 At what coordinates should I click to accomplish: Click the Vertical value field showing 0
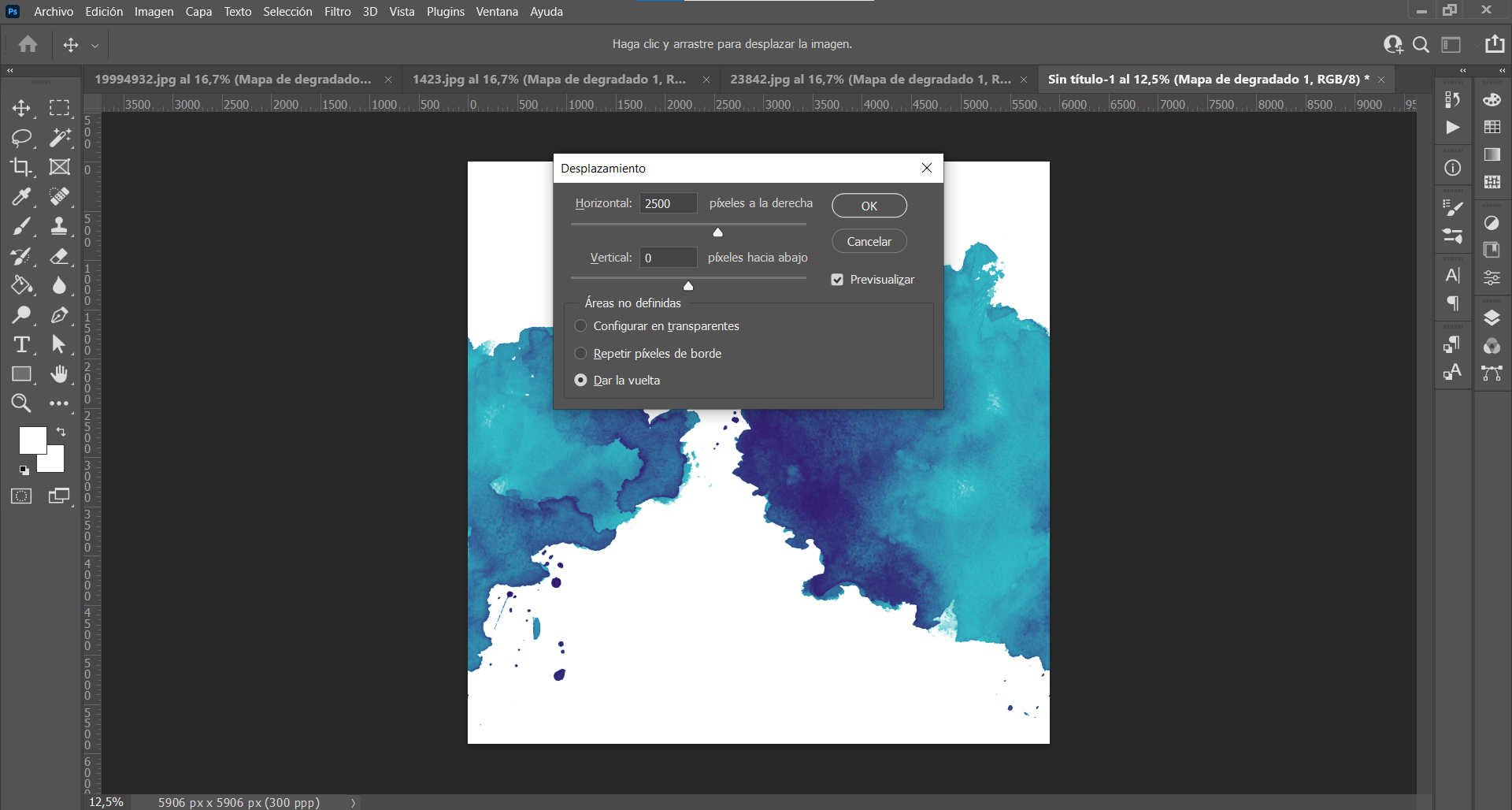[x=669, y=258]
